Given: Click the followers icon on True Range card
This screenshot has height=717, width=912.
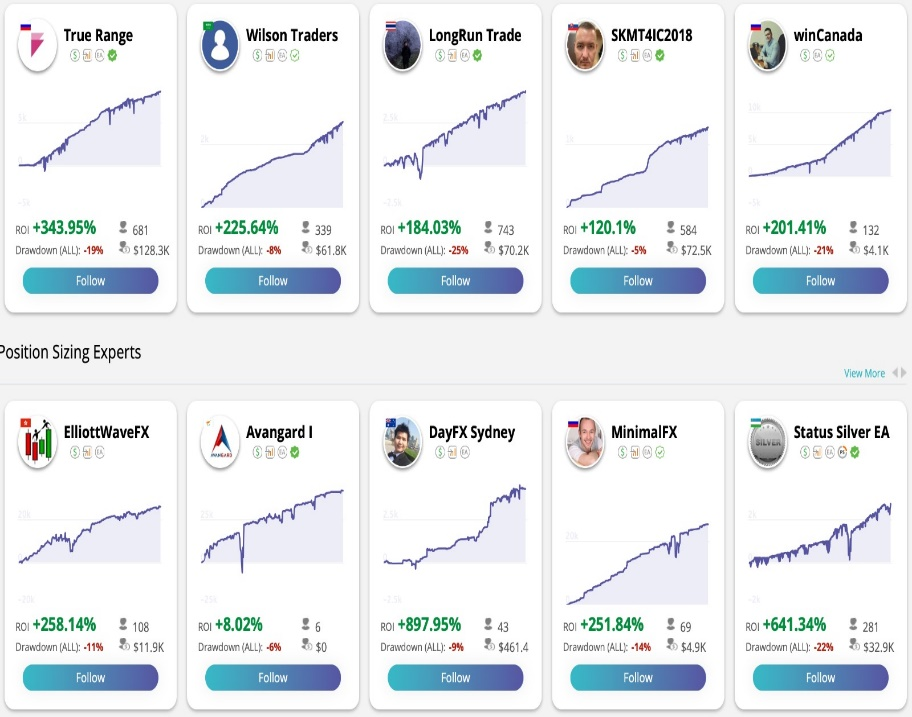Looking at the screenshot, I should (x=123, y=228).
